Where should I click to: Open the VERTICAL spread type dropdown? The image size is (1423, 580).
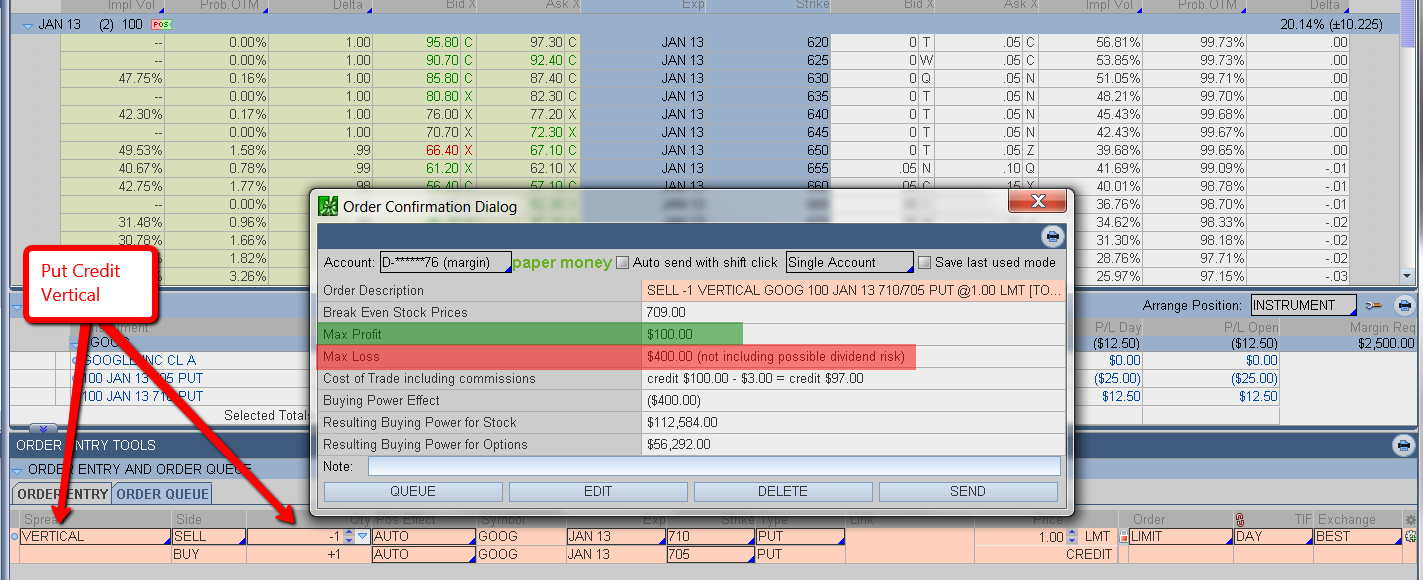pyautogui.click(x=94, y=537)
